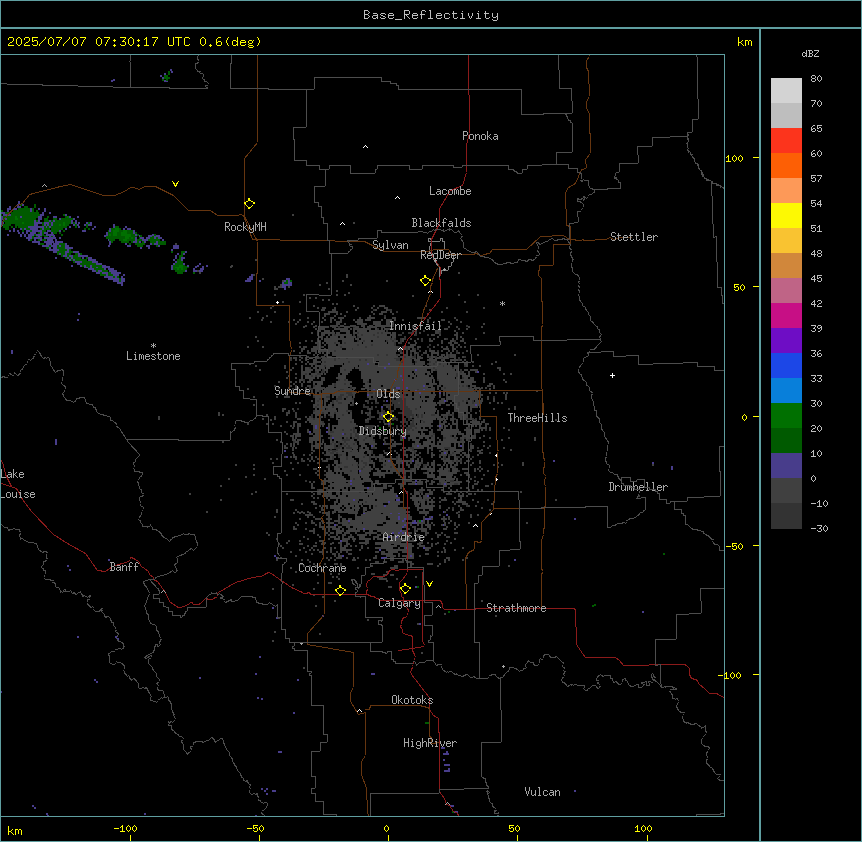Click the yellow V marker northeast of Calgary

click(429, 584)
